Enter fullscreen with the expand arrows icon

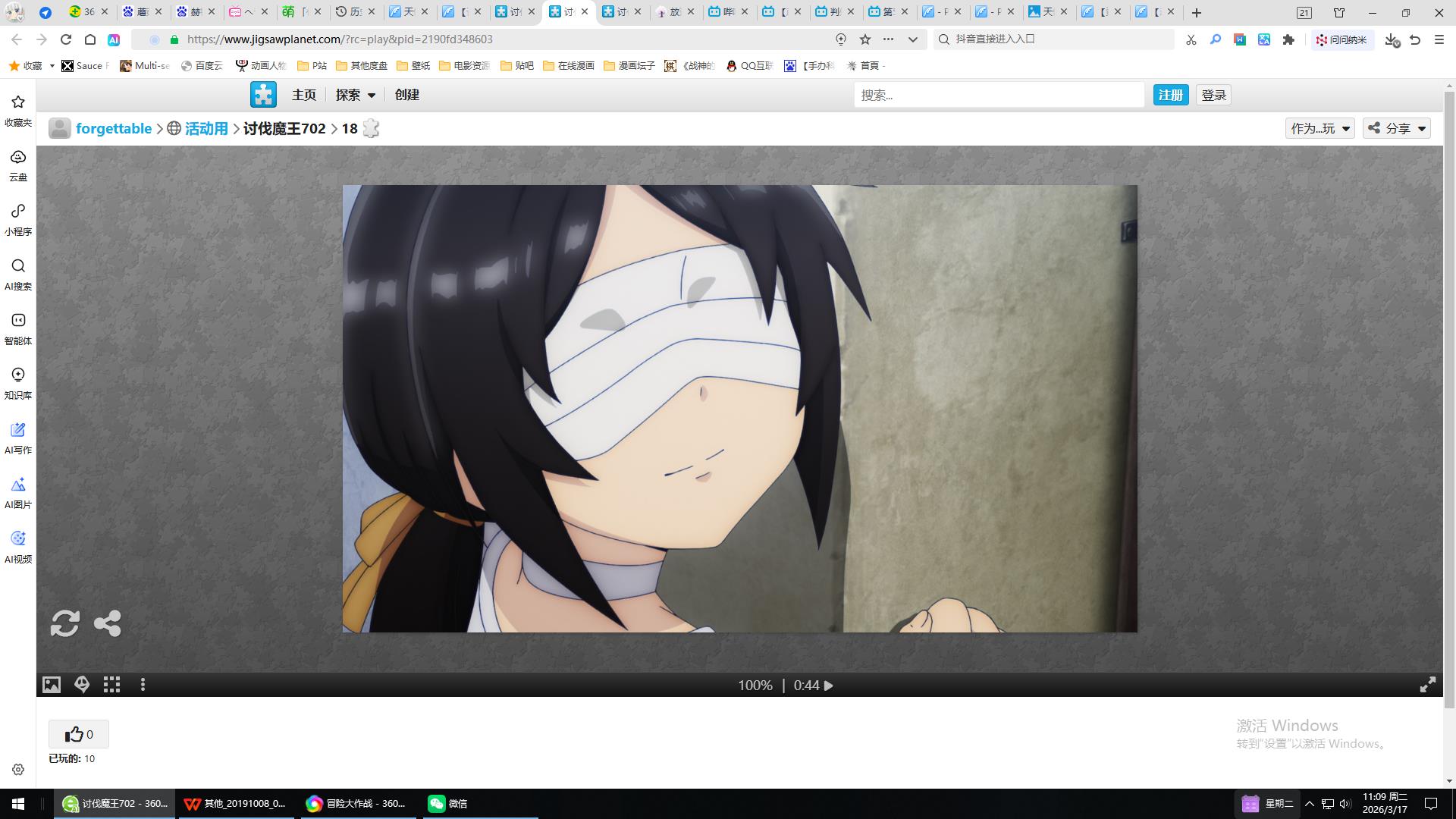(1427, 685)
